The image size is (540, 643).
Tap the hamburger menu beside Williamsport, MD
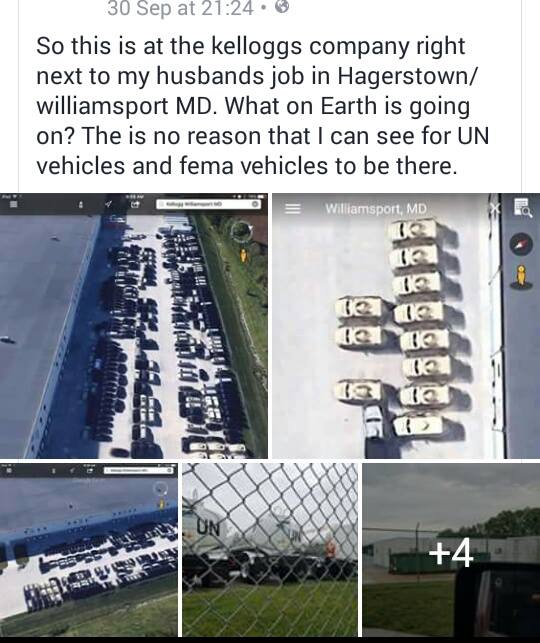click(292, 209)
